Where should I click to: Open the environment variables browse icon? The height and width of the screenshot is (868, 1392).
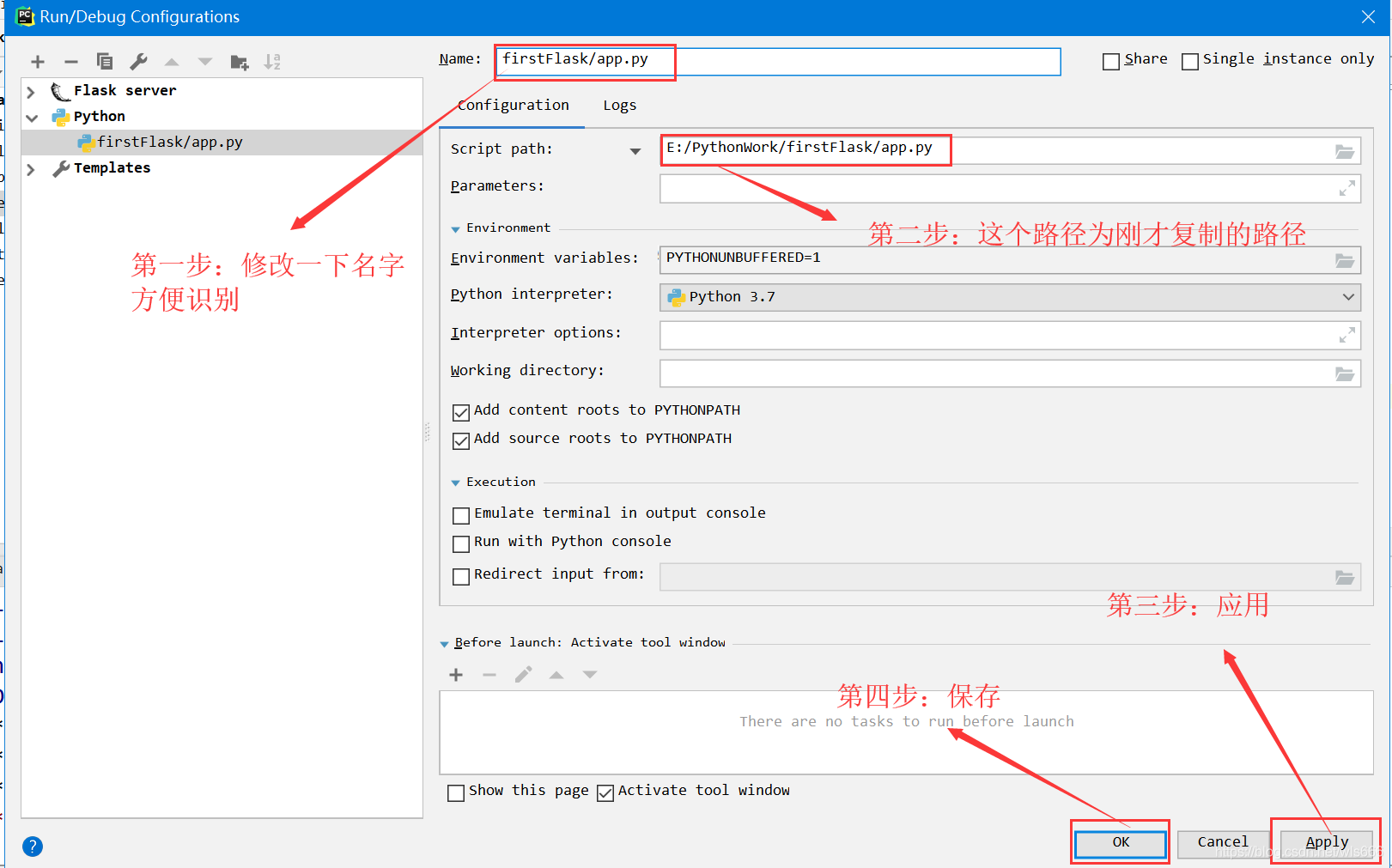pyautogui.click(x=1345, y=260)
